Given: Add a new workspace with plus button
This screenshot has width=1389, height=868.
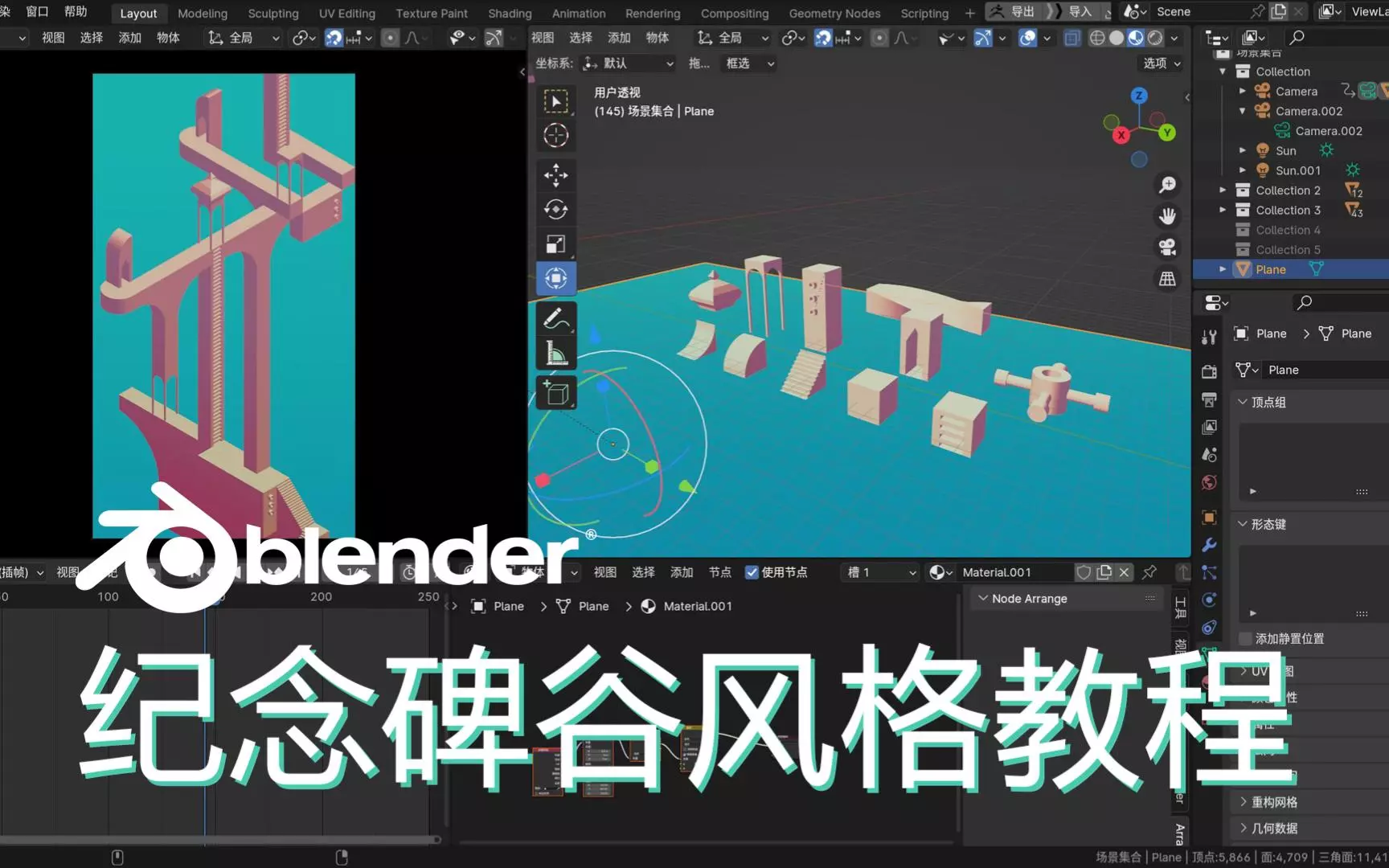Looking at the screenshot, I should coord(969,14).
